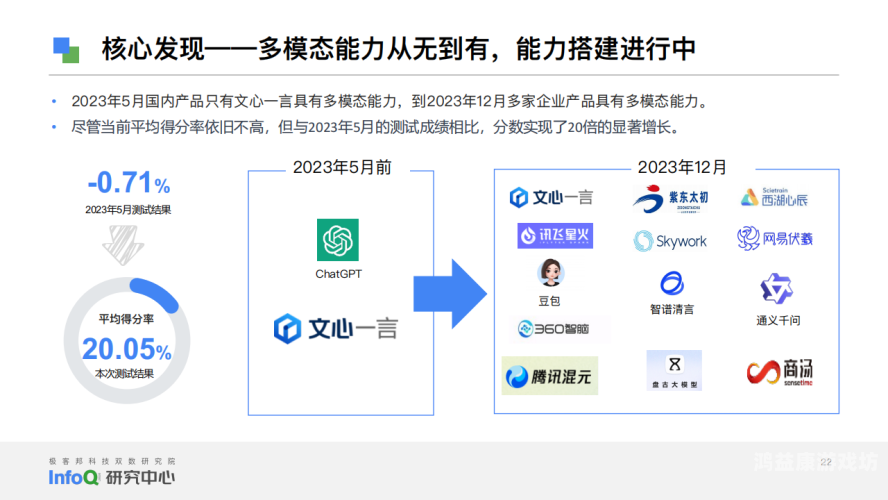888x500 pixels.
Task: Click the page number 22
Action: [x=826, y=462]
